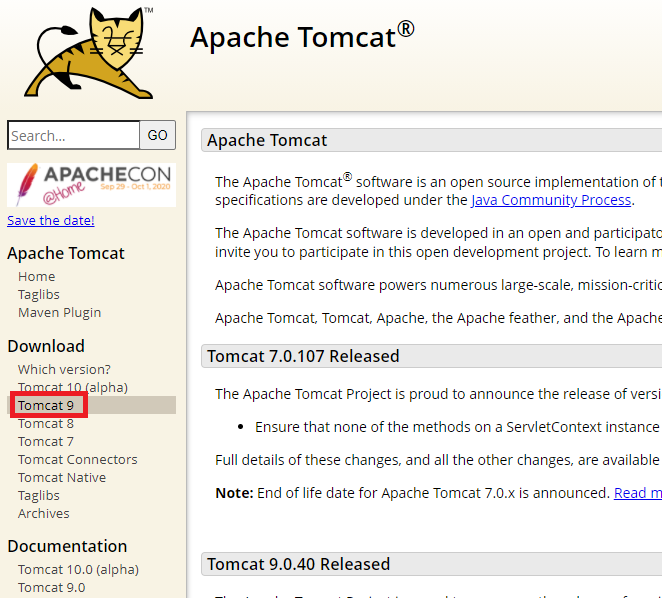Viewport: 662px width, 598px height.
Task: Open Tomcat 10.0 (alpha) documentation link
Action: click(78, 570)
